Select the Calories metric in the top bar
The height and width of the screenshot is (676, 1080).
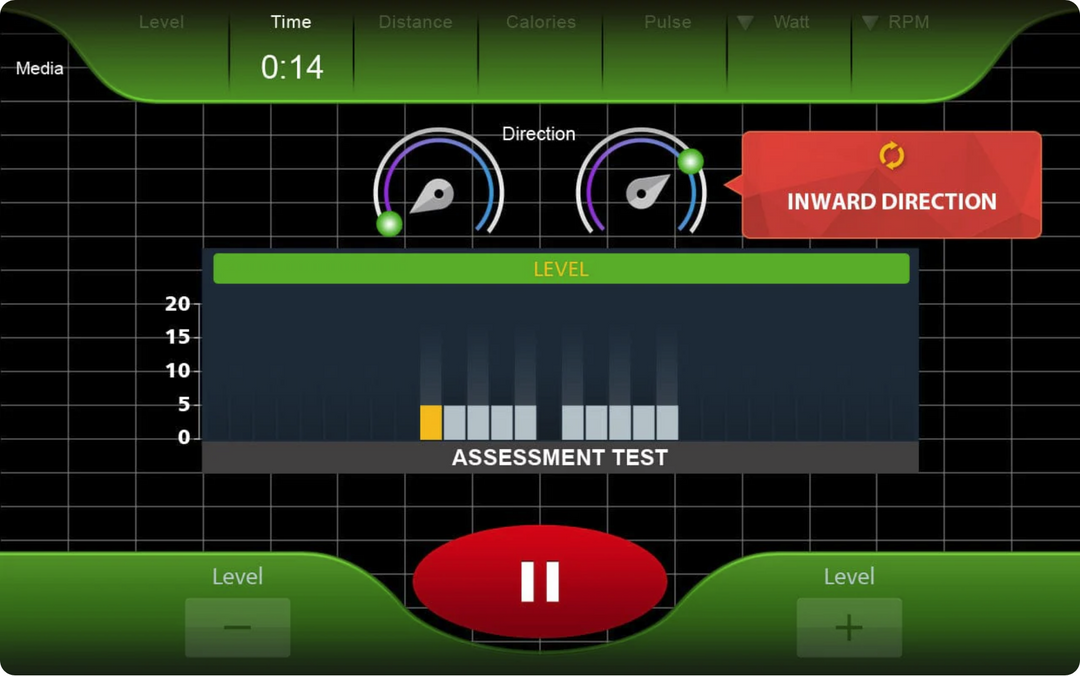(x=540, y=22)
